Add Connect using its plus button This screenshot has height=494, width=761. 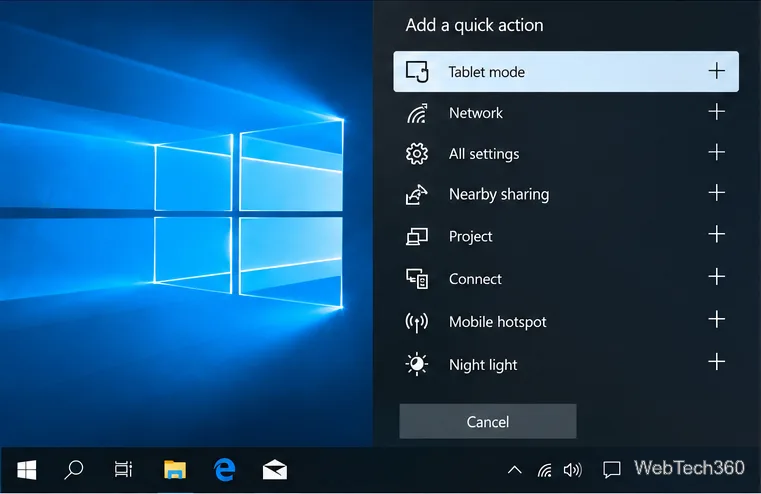pos(716,277)
